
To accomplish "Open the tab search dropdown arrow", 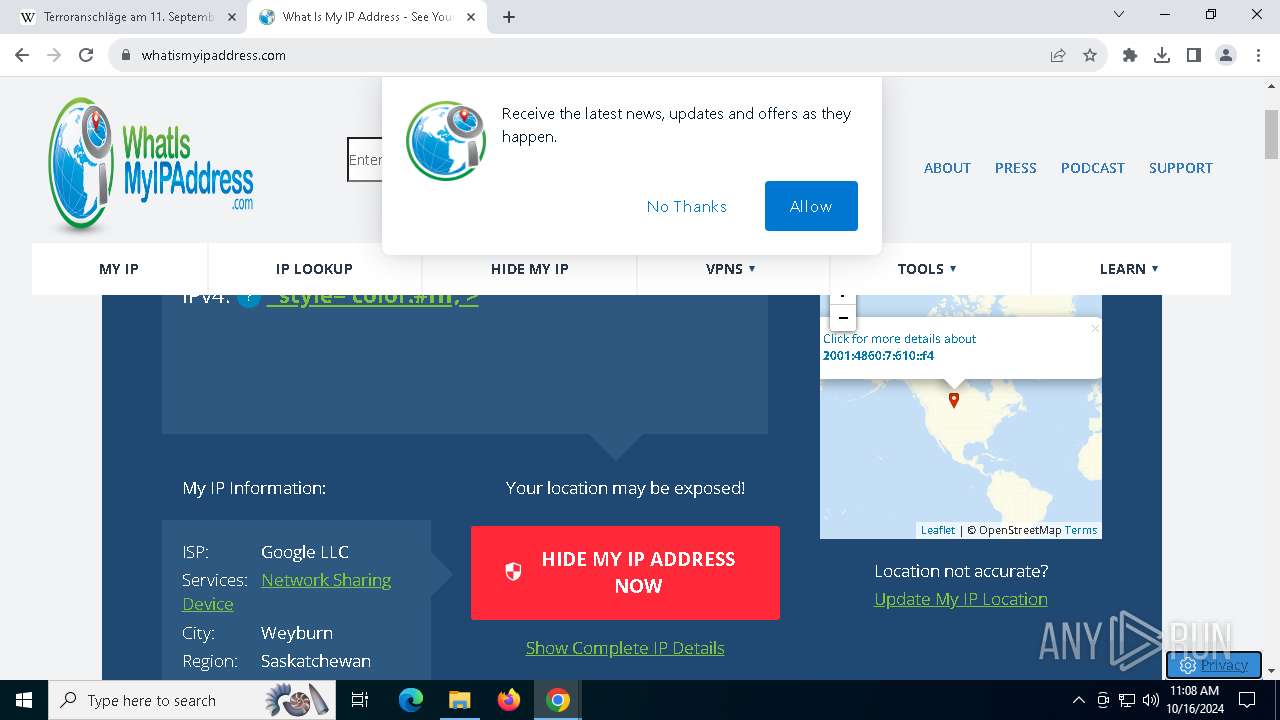I will [x=1119, y=15].
